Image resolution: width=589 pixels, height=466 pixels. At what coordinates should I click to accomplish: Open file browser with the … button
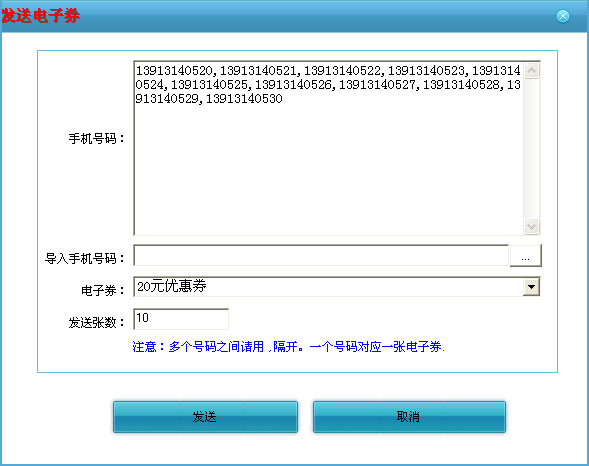[x=526, y=256]
